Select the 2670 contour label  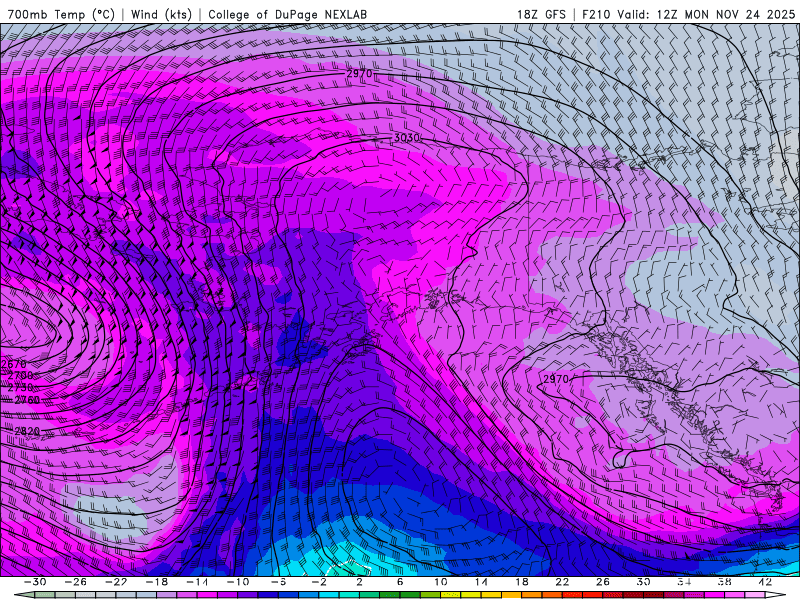14,364
